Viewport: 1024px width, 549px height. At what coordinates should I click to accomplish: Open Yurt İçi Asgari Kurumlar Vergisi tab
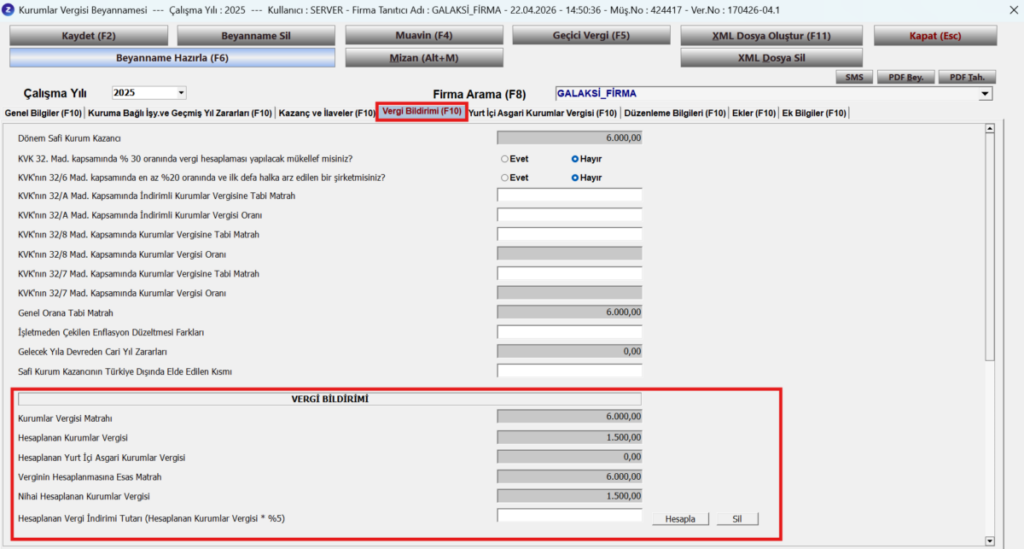(x=543, y=113)
